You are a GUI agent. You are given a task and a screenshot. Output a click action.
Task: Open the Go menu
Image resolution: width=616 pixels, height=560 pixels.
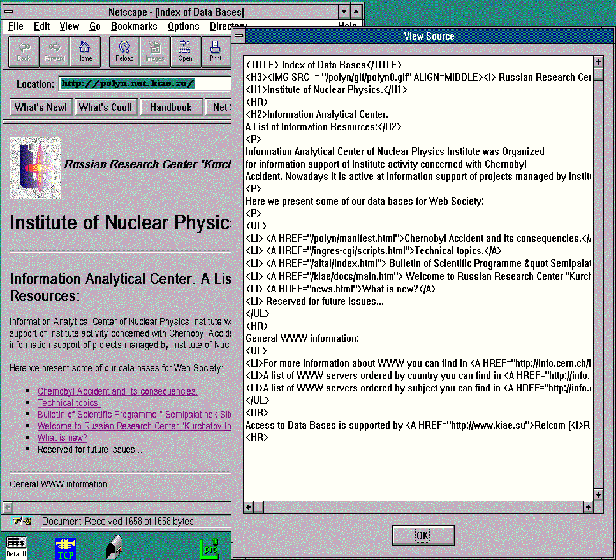94,26
